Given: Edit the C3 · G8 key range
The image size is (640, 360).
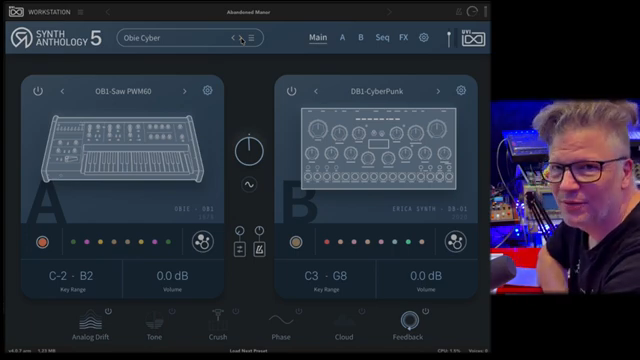Looking at the screenshot, I should [325, 276].
